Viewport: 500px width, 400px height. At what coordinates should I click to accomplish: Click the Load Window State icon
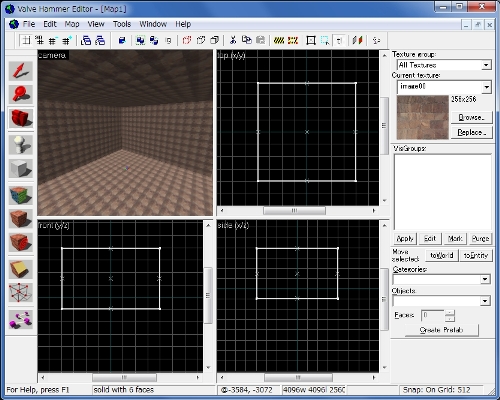click(x=86, y=41)
